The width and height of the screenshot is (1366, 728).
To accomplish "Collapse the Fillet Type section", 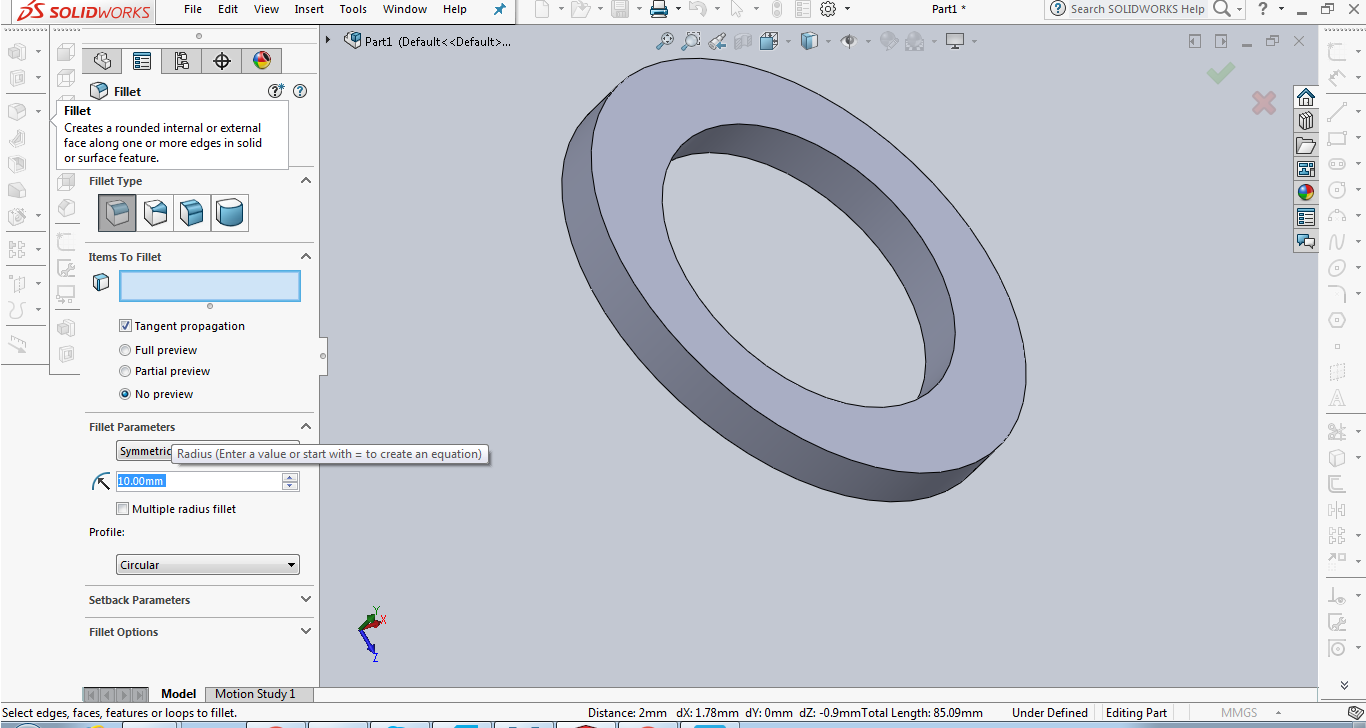I will tap(306, 181).
